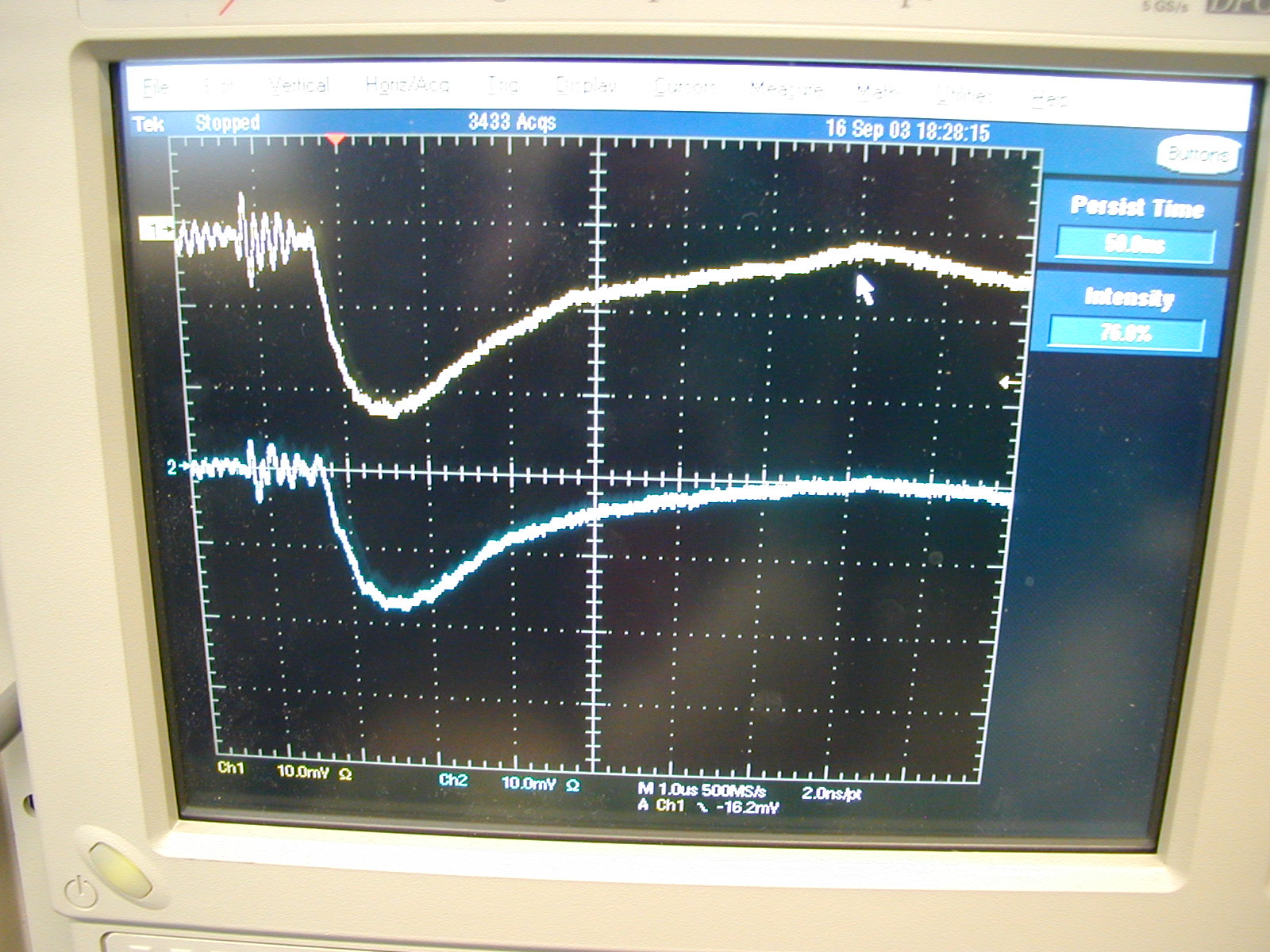Select the channel 1 ground marker

coord(159,230)
